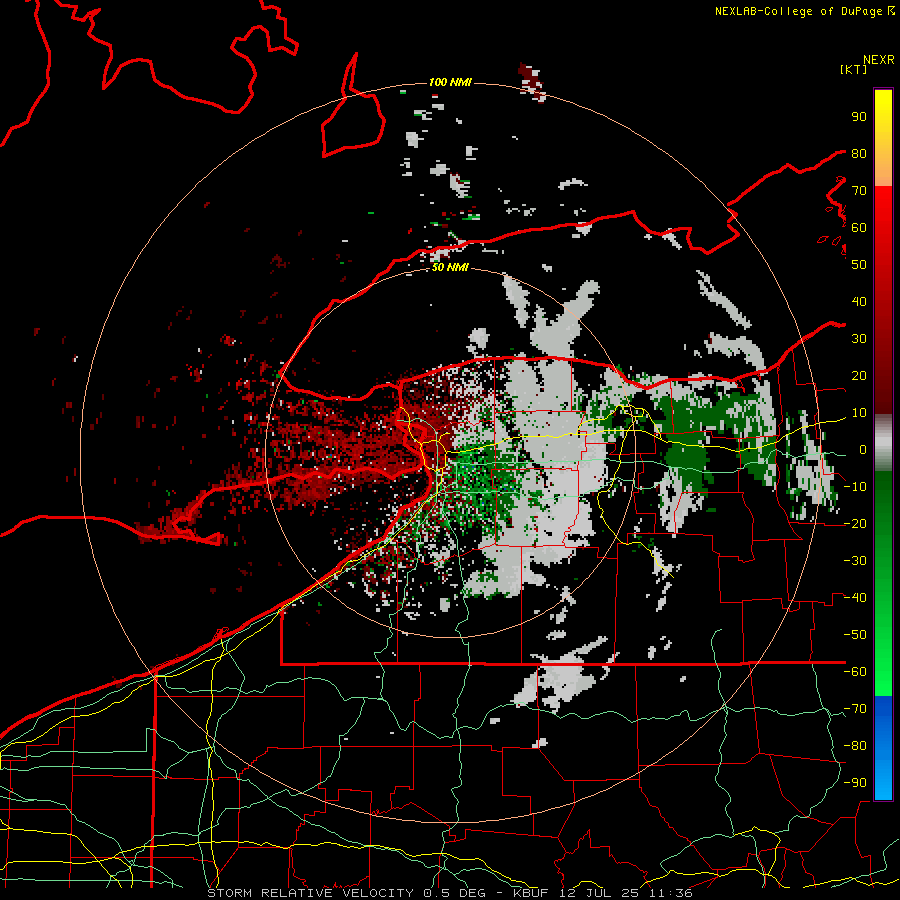Click the 50 value on velocity scale
The width and height of the screenshot is (900, 900).
tap(859, 265)
